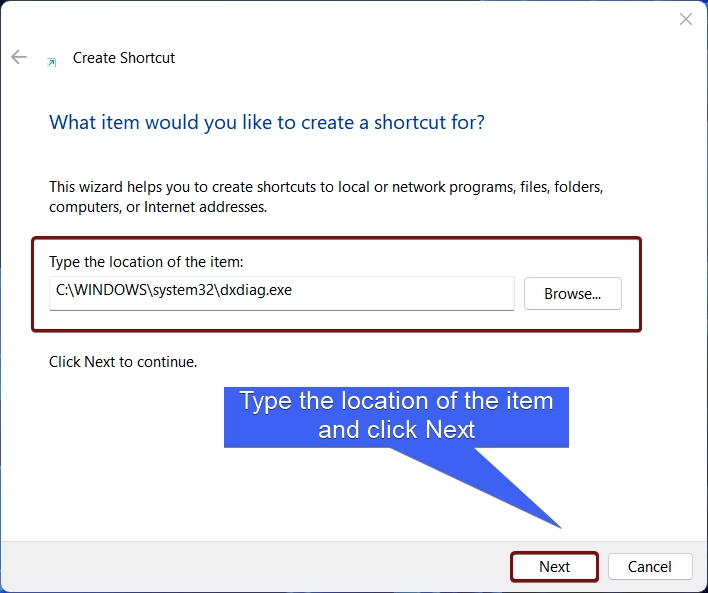Click the 'Create Shortcut' title text
This screenshot has height=593, width=708.
tap(124, 58)
